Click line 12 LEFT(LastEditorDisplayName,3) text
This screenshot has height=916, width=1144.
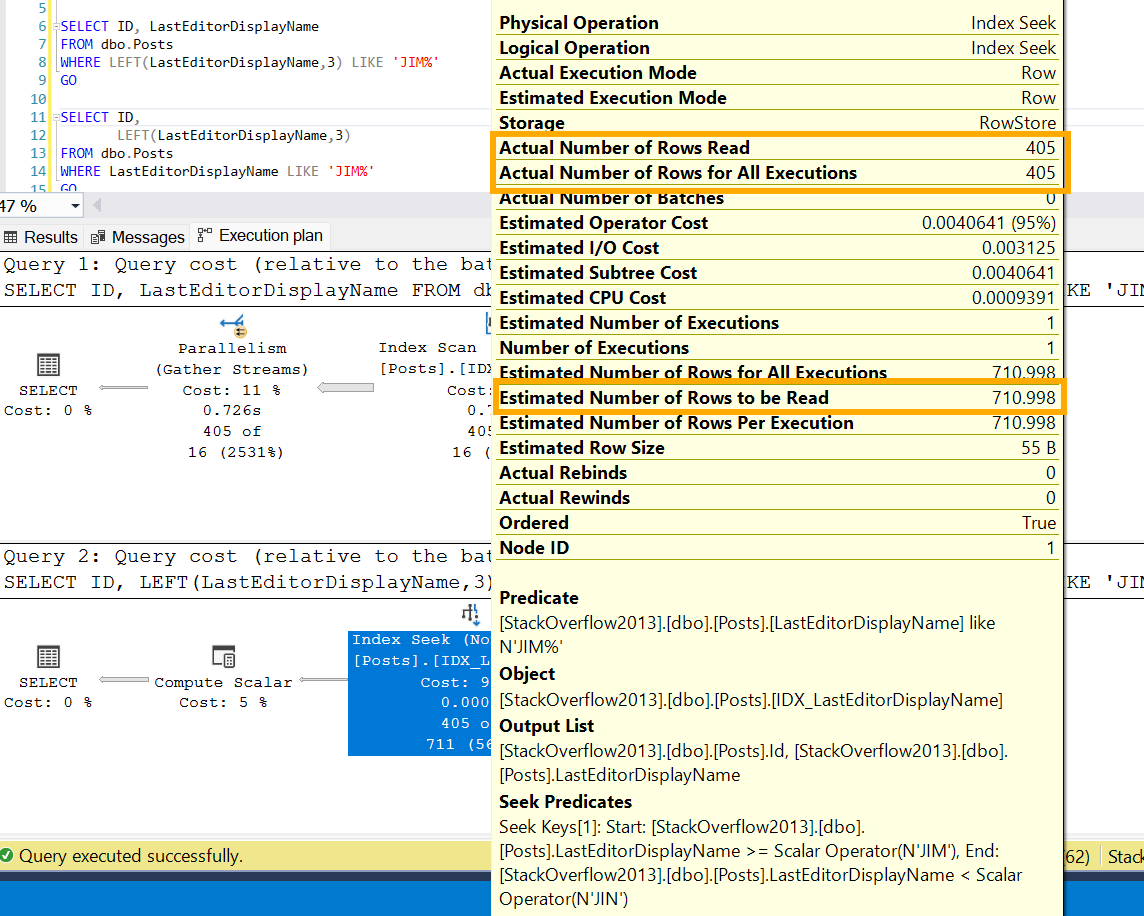(x=233, y=136)
